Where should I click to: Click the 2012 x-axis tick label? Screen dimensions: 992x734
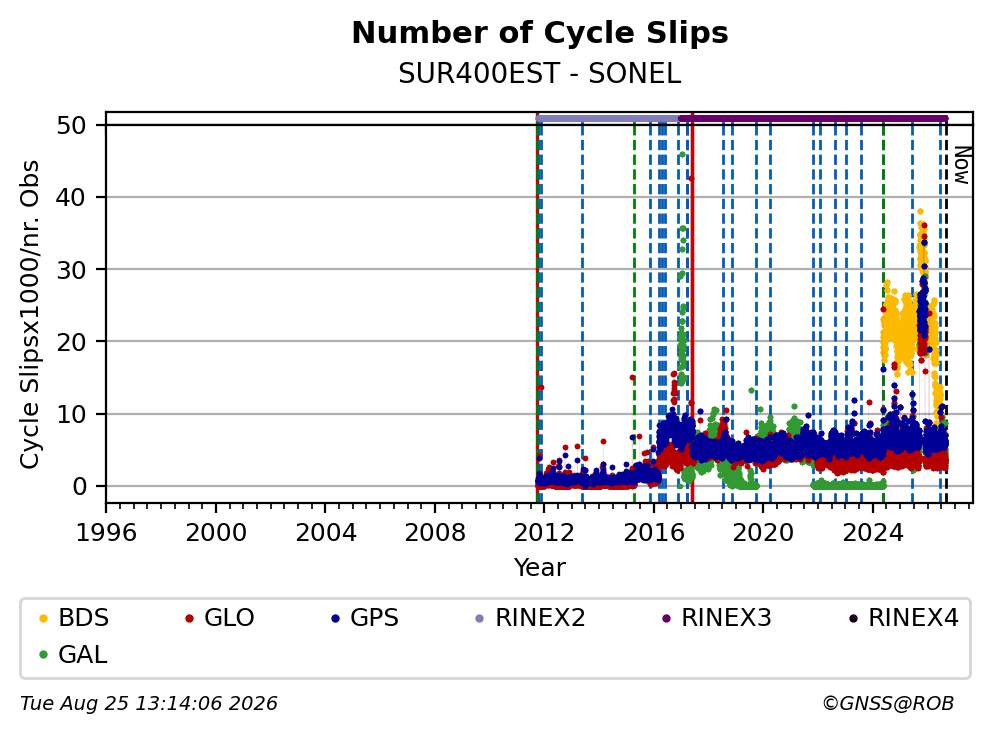click(x=544, y=533)
